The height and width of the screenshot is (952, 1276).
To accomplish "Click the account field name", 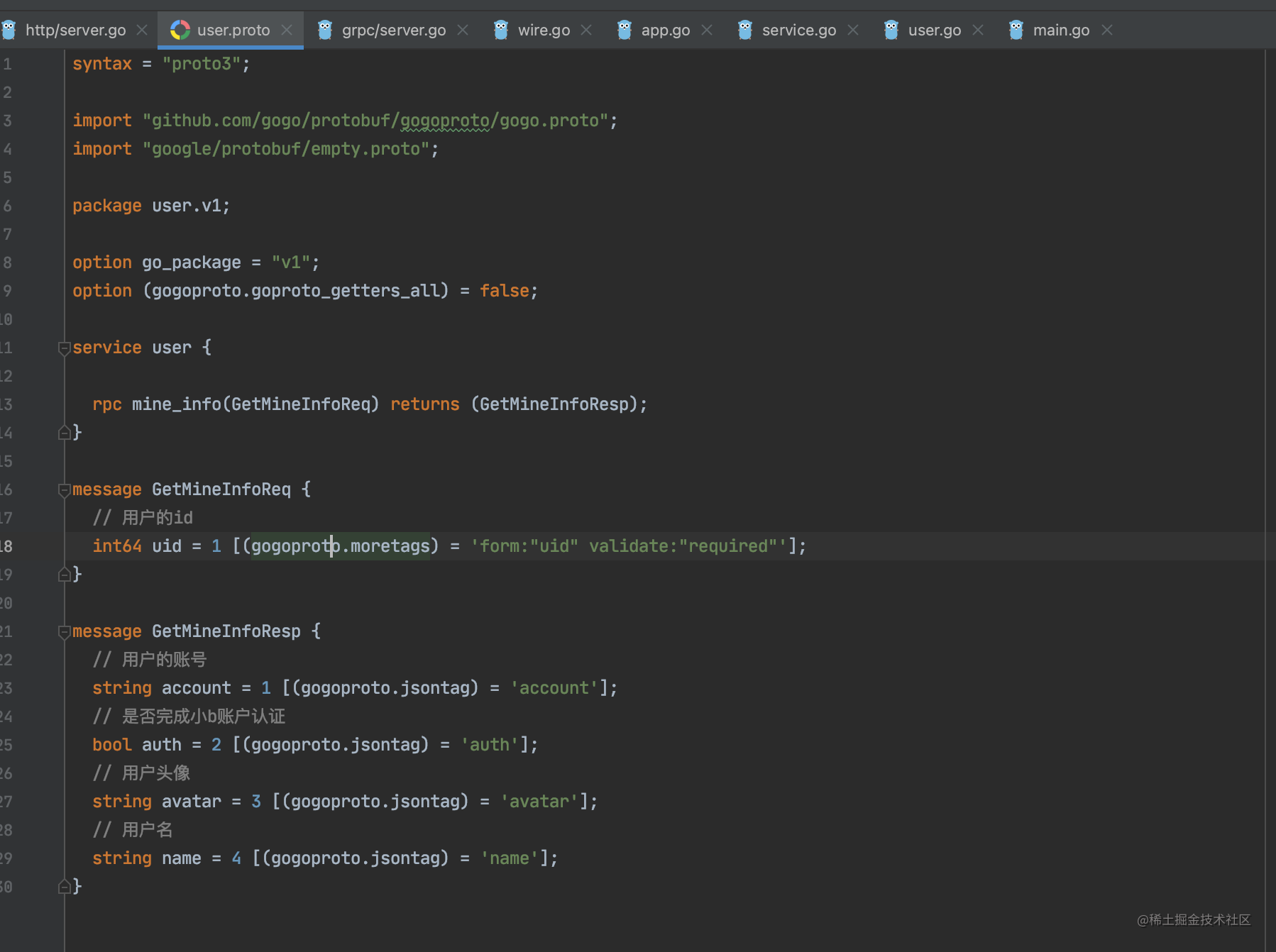I will (197, 688).
